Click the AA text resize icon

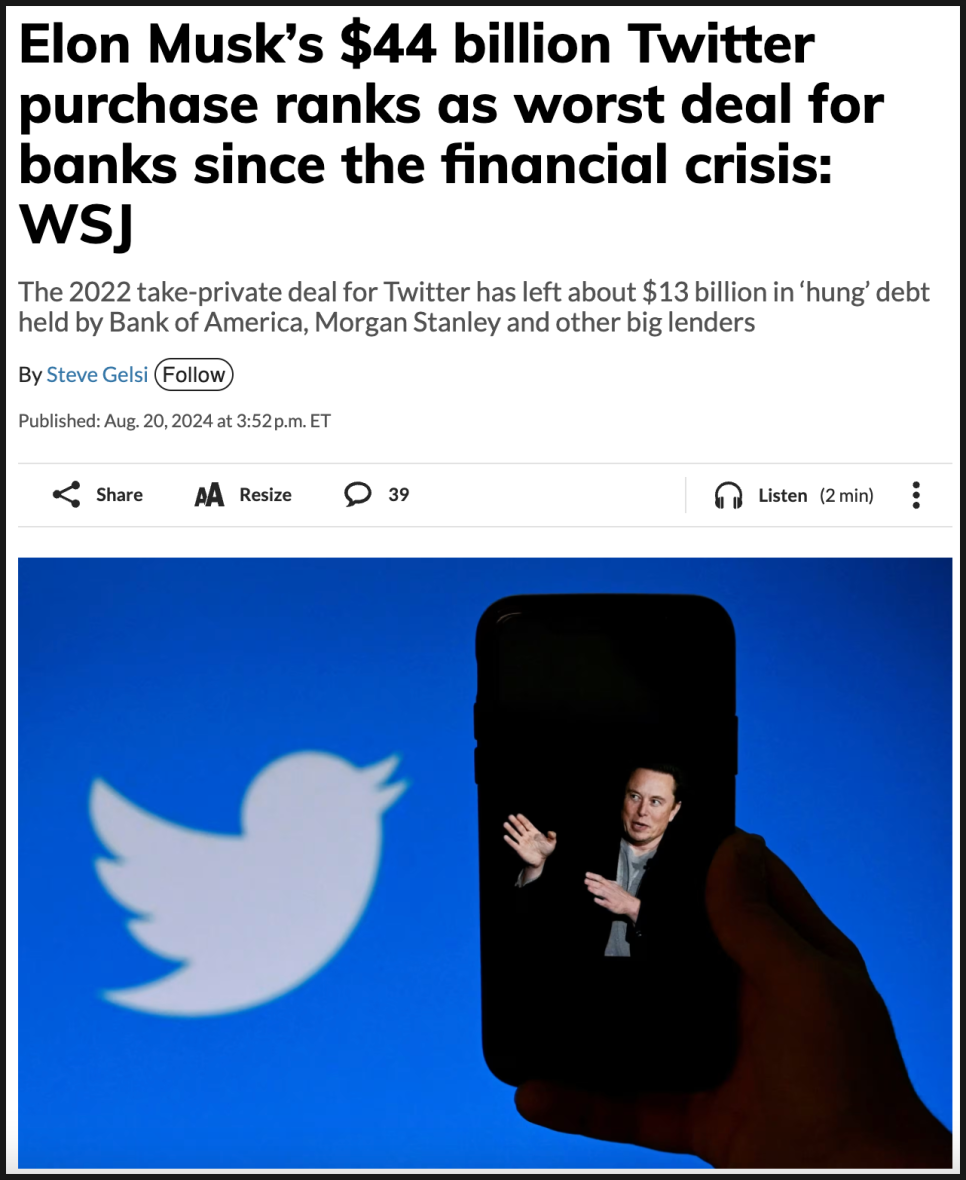[209, 495]
